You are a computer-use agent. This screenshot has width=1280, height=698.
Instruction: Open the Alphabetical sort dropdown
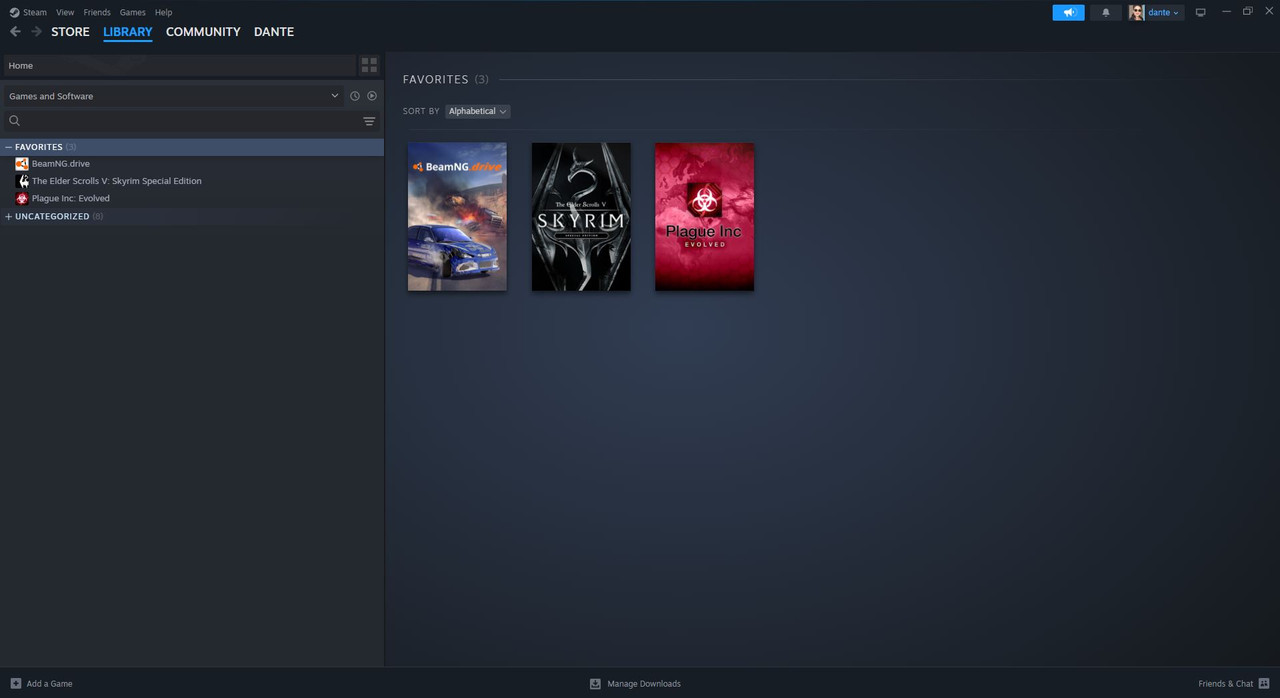coord(477,111)
